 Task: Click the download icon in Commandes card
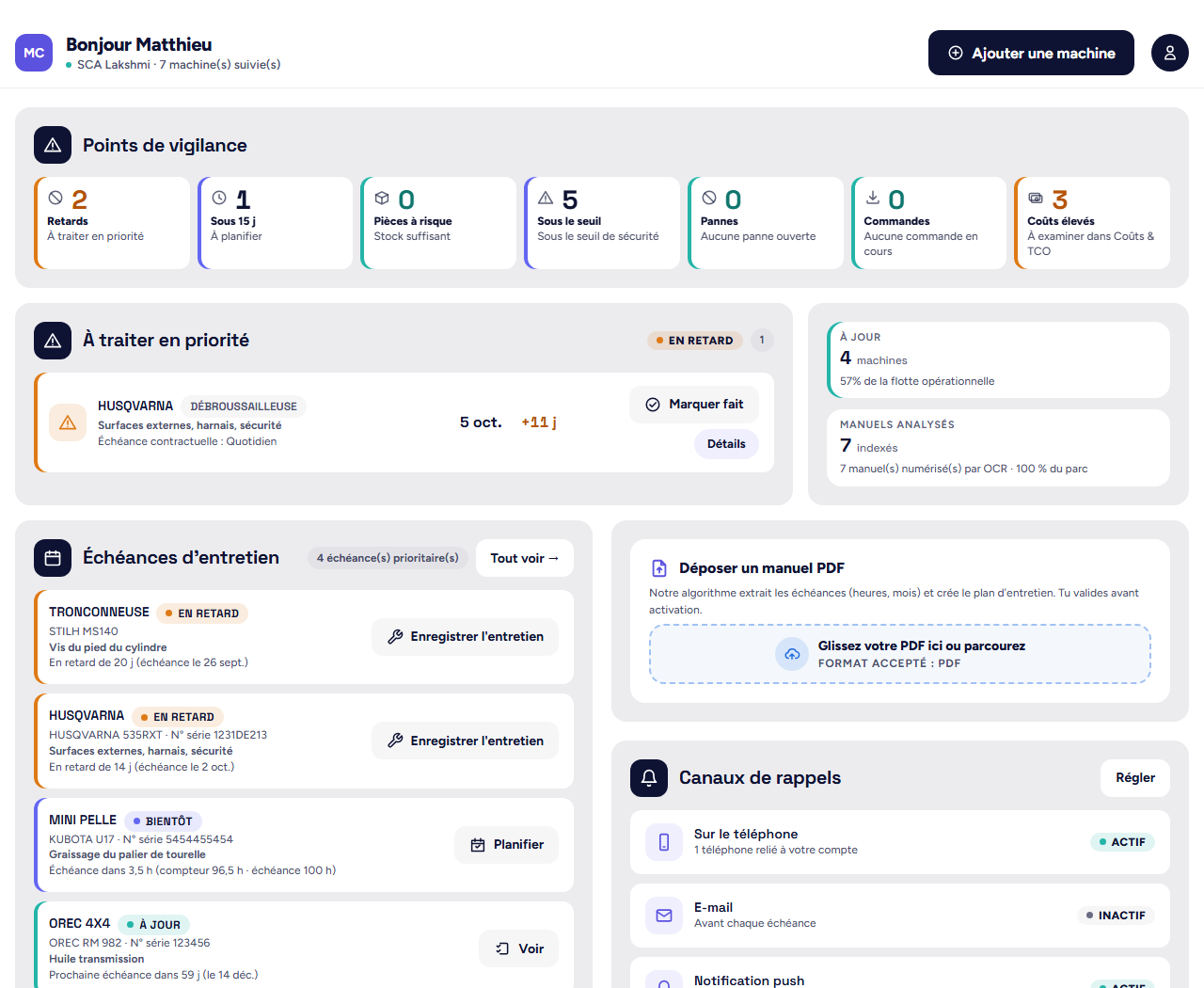(x=873, y=198)
